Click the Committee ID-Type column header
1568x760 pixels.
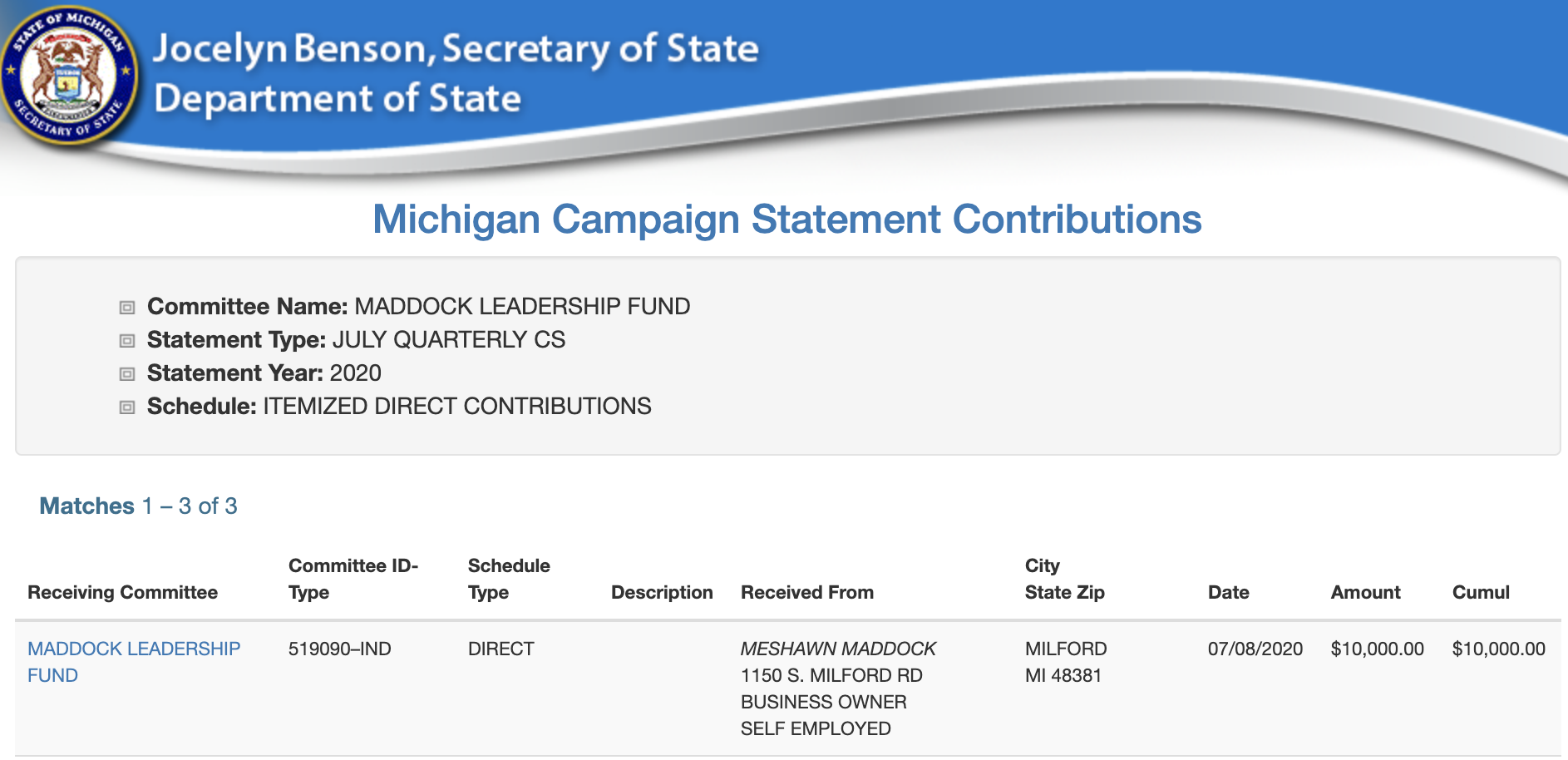click(x=353, y=579)
